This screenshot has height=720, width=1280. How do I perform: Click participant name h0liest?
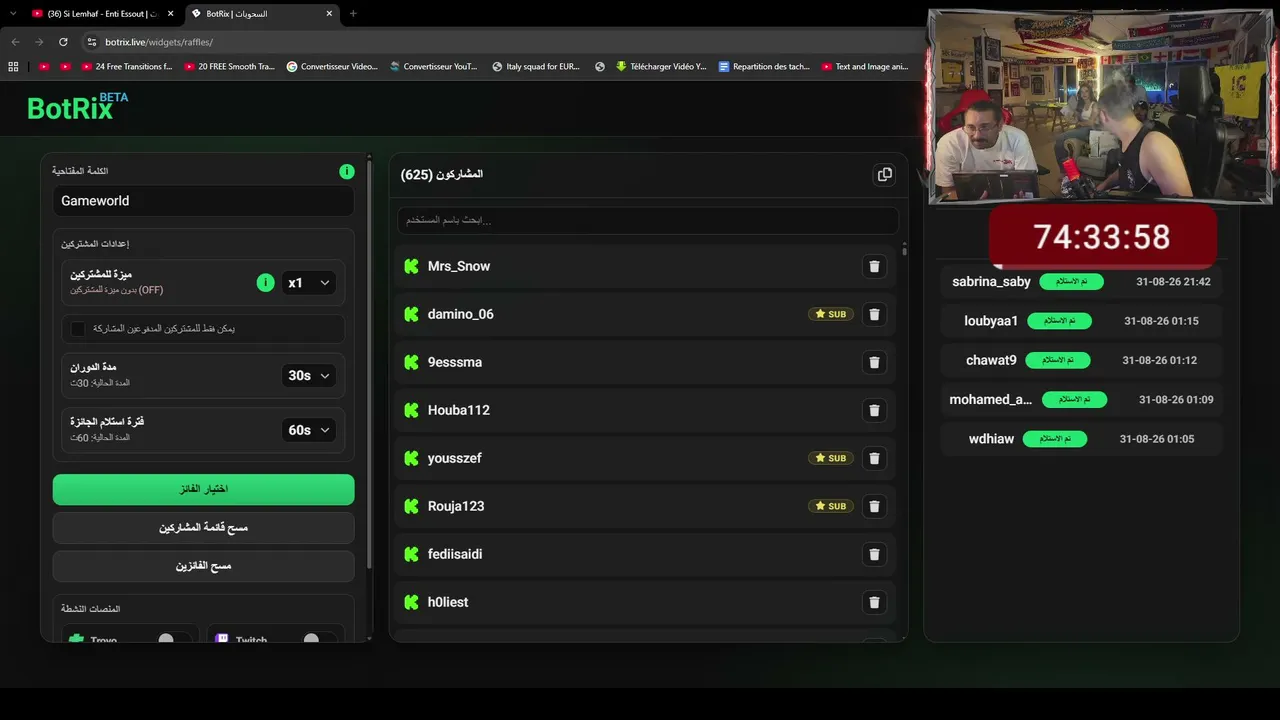point(448,602)
